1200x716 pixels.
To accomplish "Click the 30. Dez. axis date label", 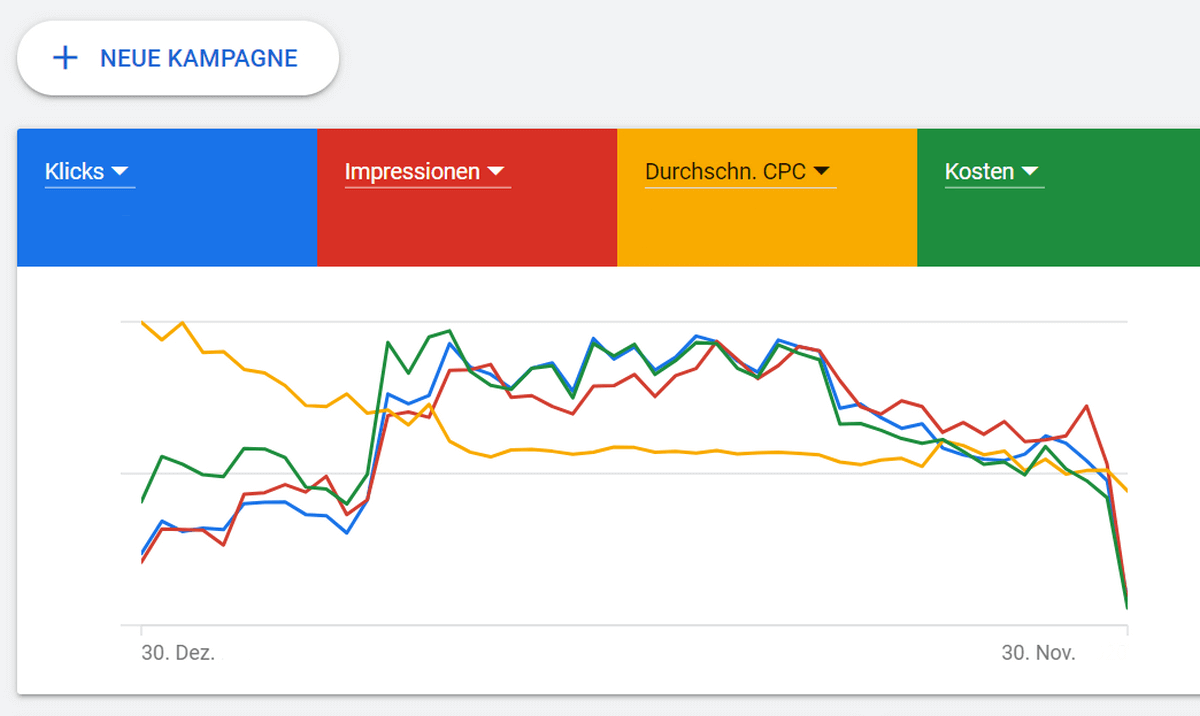I will coord(178,653).
